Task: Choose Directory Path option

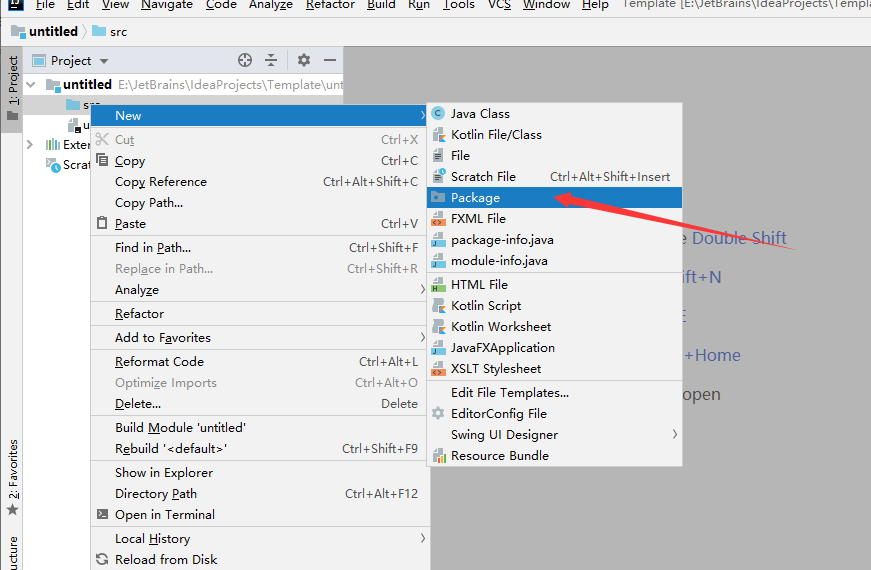Action: (261, 494)
